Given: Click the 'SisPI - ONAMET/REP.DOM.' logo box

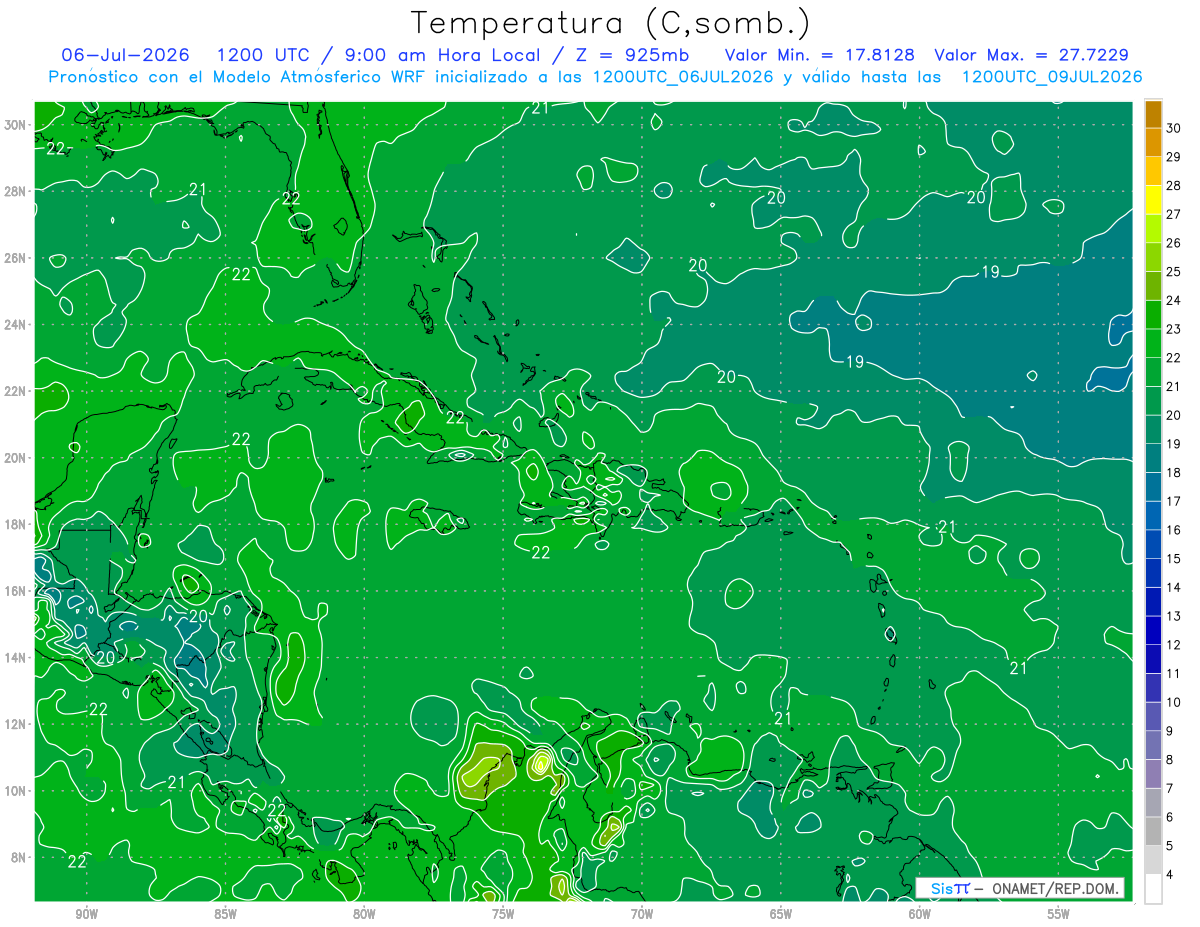Looking at the screenshot, I should tap(1019, 888).
